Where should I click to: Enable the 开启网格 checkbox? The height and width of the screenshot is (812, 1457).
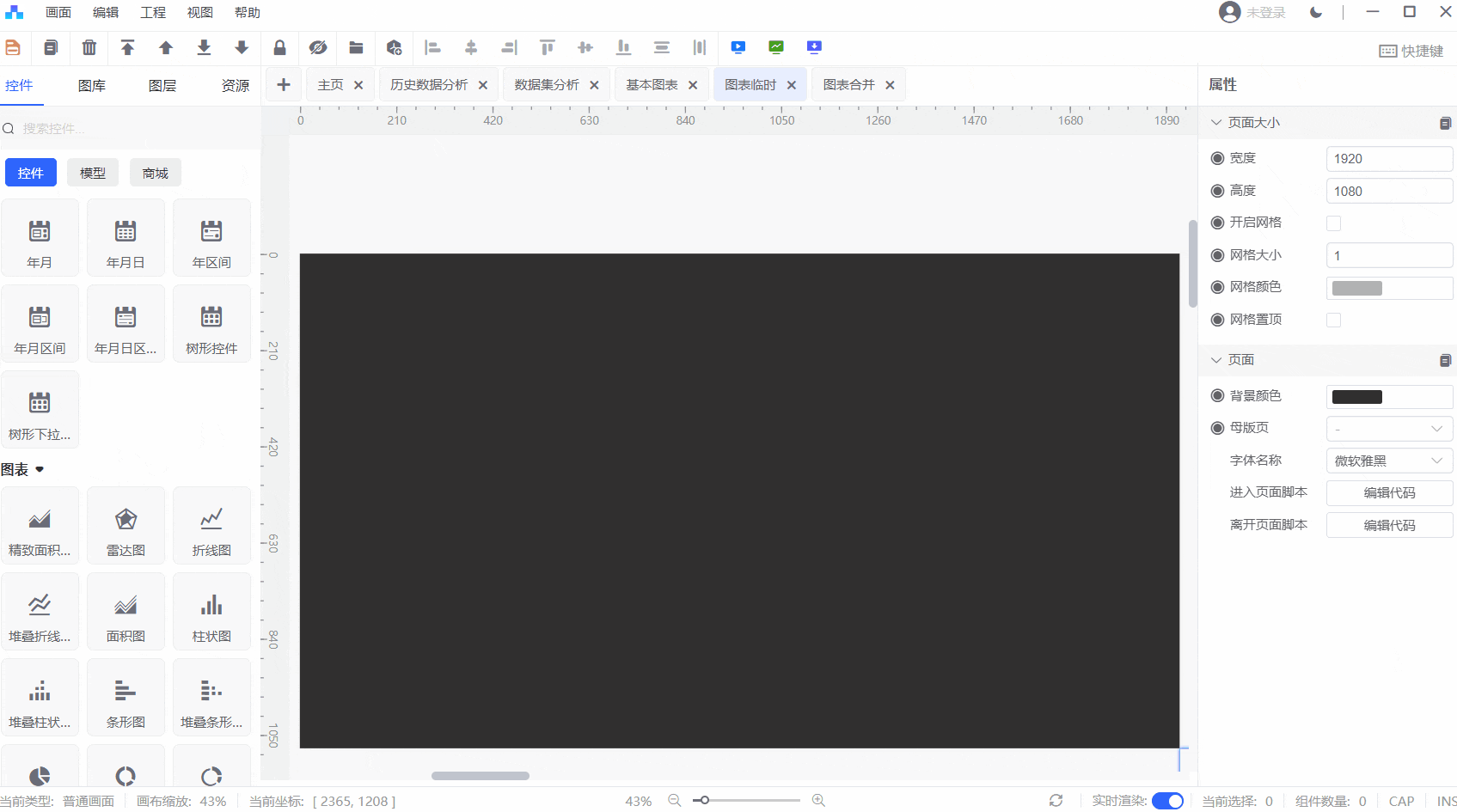click(x=1333, y=223)
